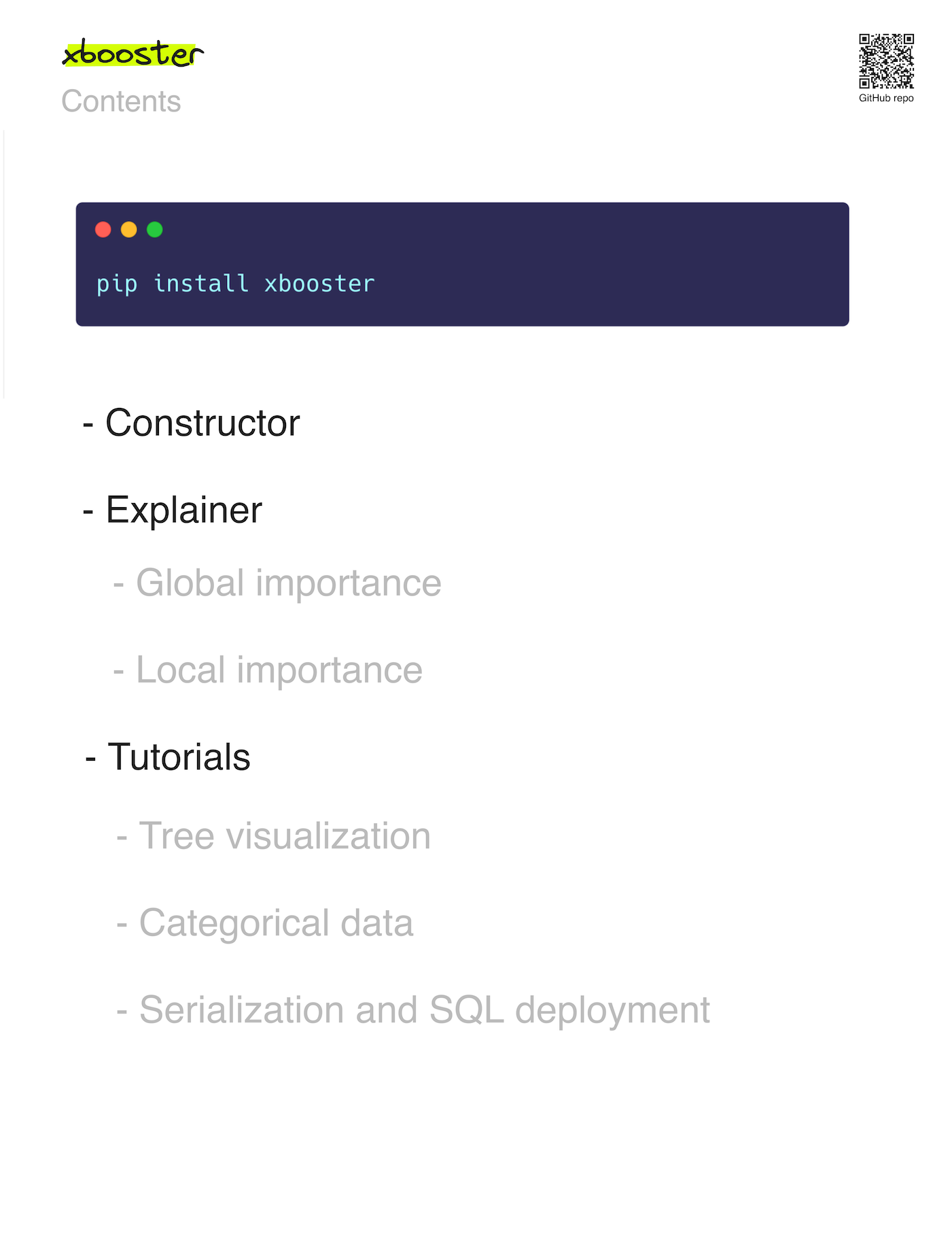Go to Global importance subsection
The image size is (952, 1242).
[288, 583]
